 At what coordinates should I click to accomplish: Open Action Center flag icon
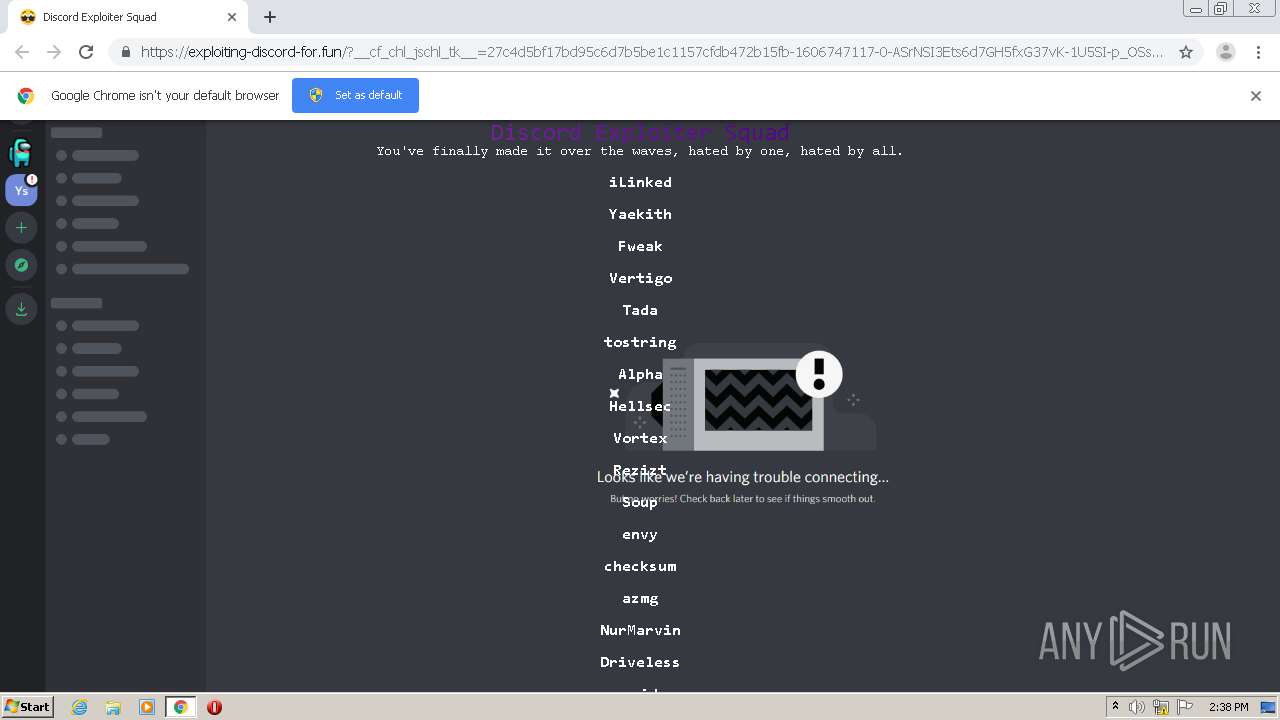point(1183,707)
